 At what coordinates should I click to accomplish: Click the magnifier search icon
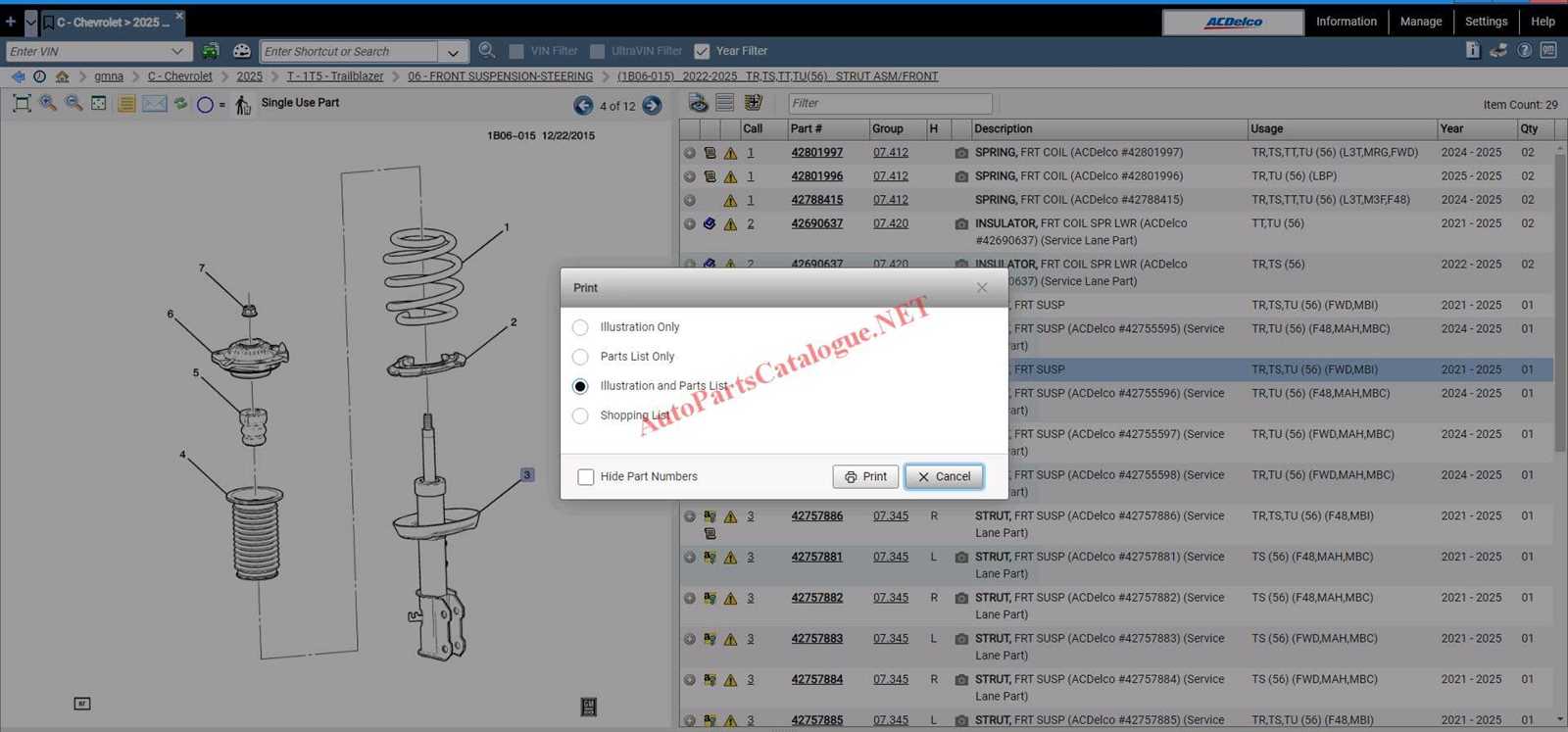tap(486, 51)
